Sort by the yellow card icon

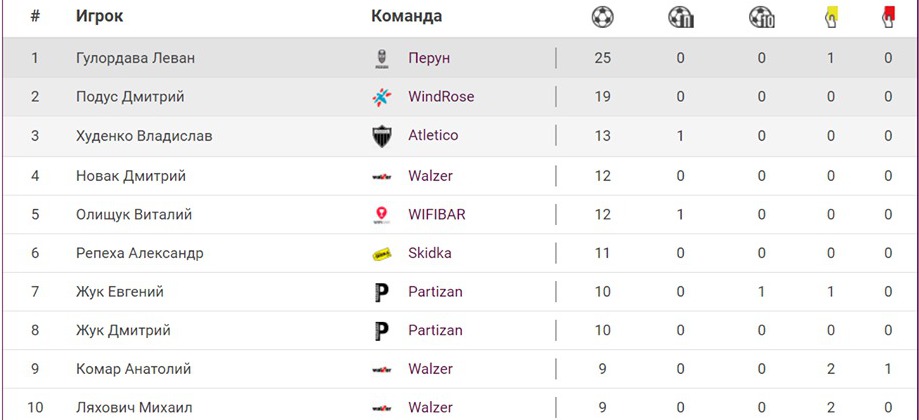click(830, 16)
